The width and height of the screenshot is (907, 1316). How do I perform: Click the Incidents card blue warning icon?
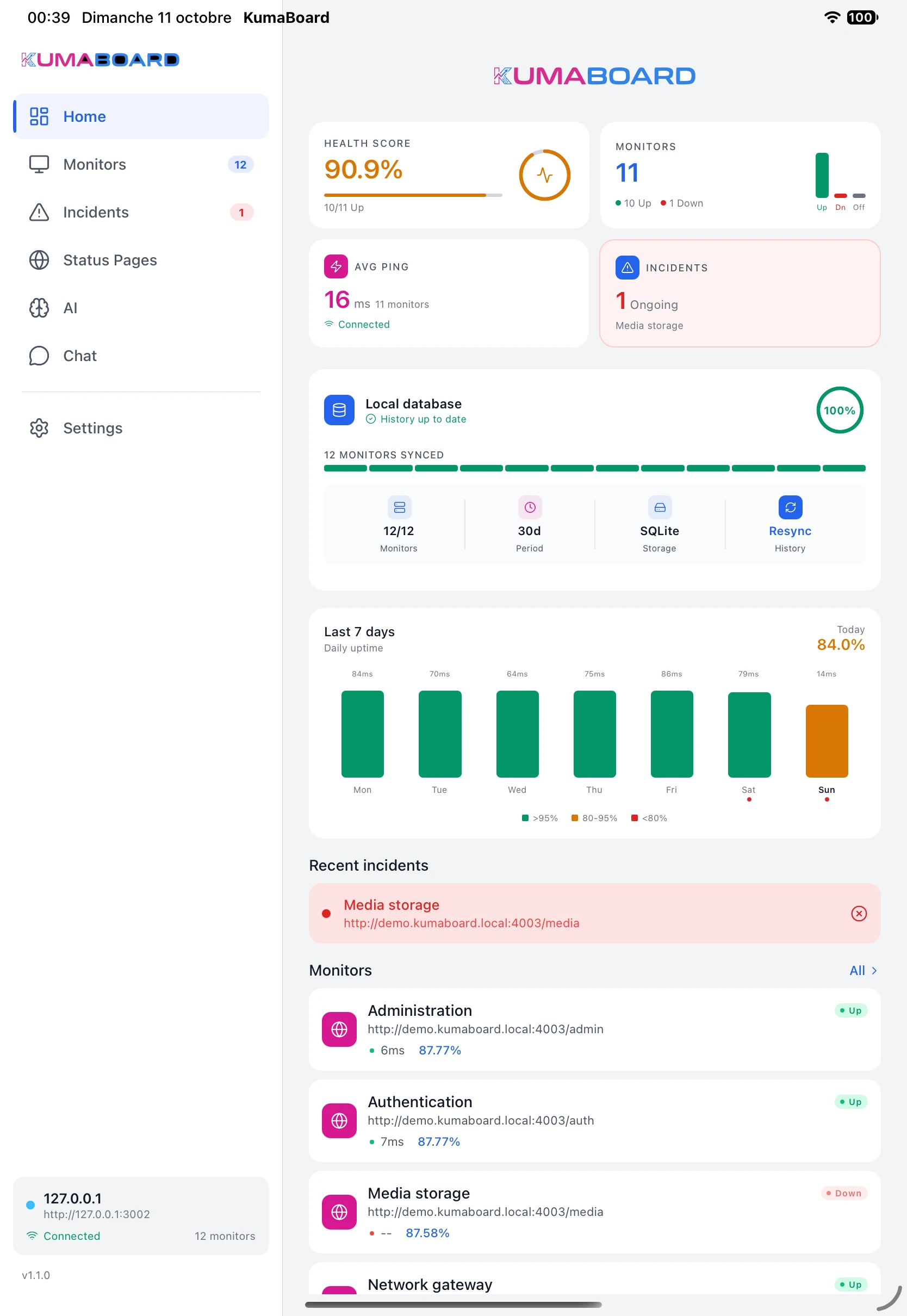click(627, 268)
